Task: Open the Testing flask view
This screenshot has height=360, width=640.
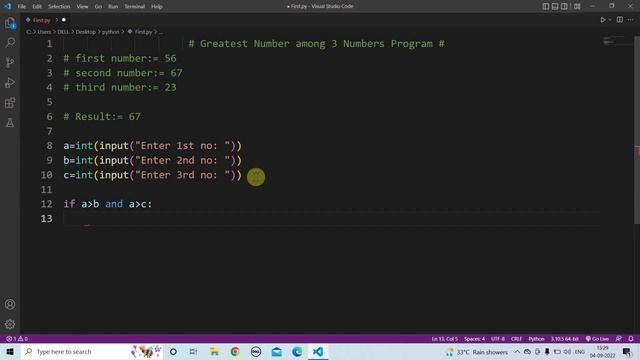Action: click(x=10, y=122)
